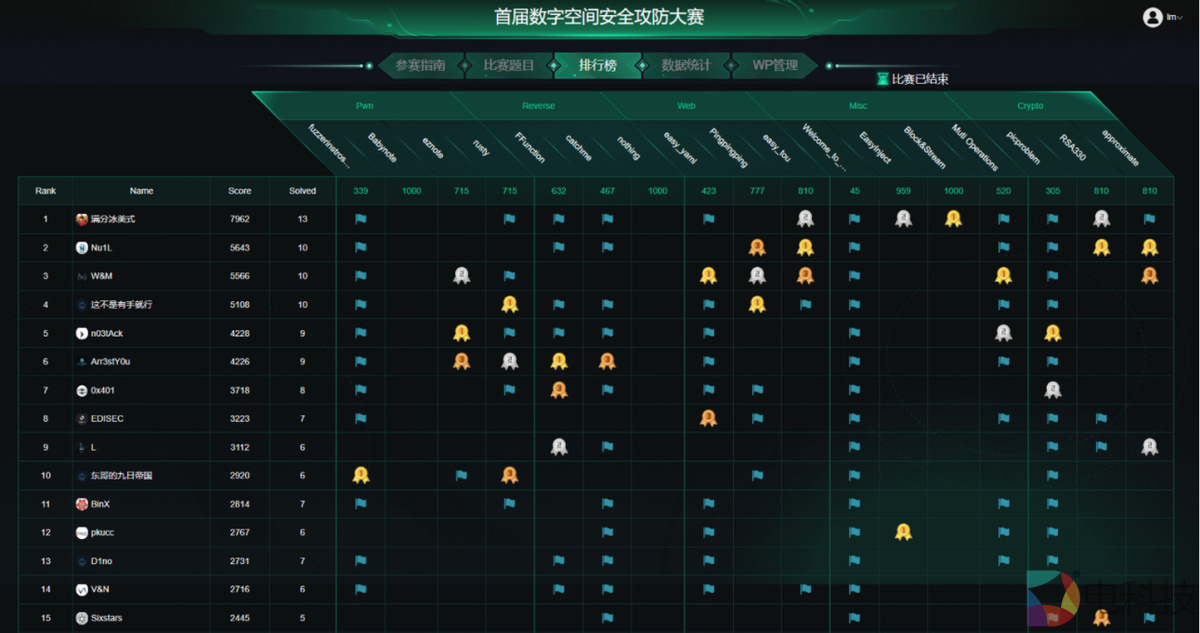Click Nu1L's gold medal icon in the easy_lou column
The height and width of the screenshot is (633, 1200).
tap(806, 247)
